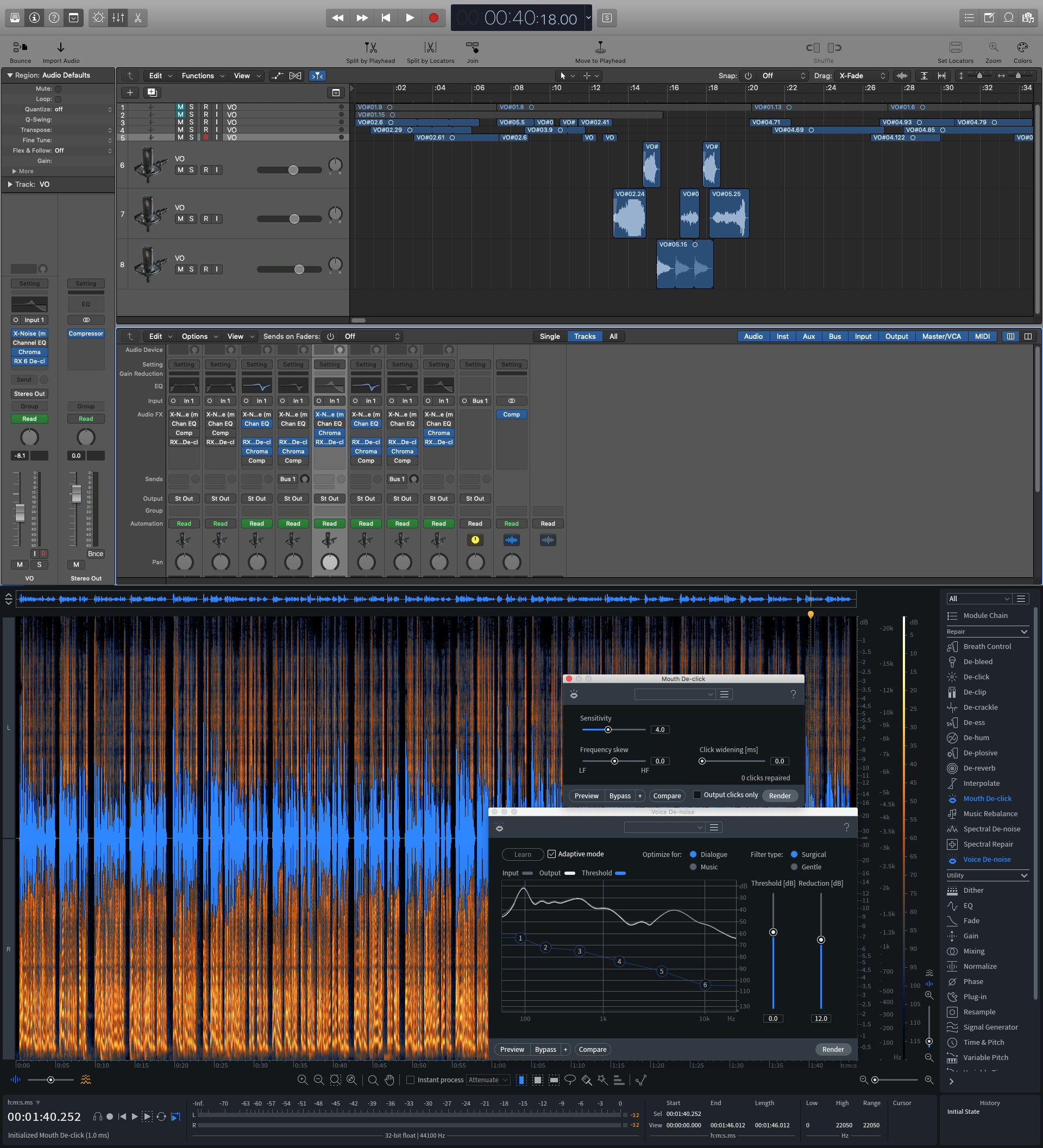Click the rewind button in transport
The height and width of the screenshot is (1148, 1043).
(337, 18)
